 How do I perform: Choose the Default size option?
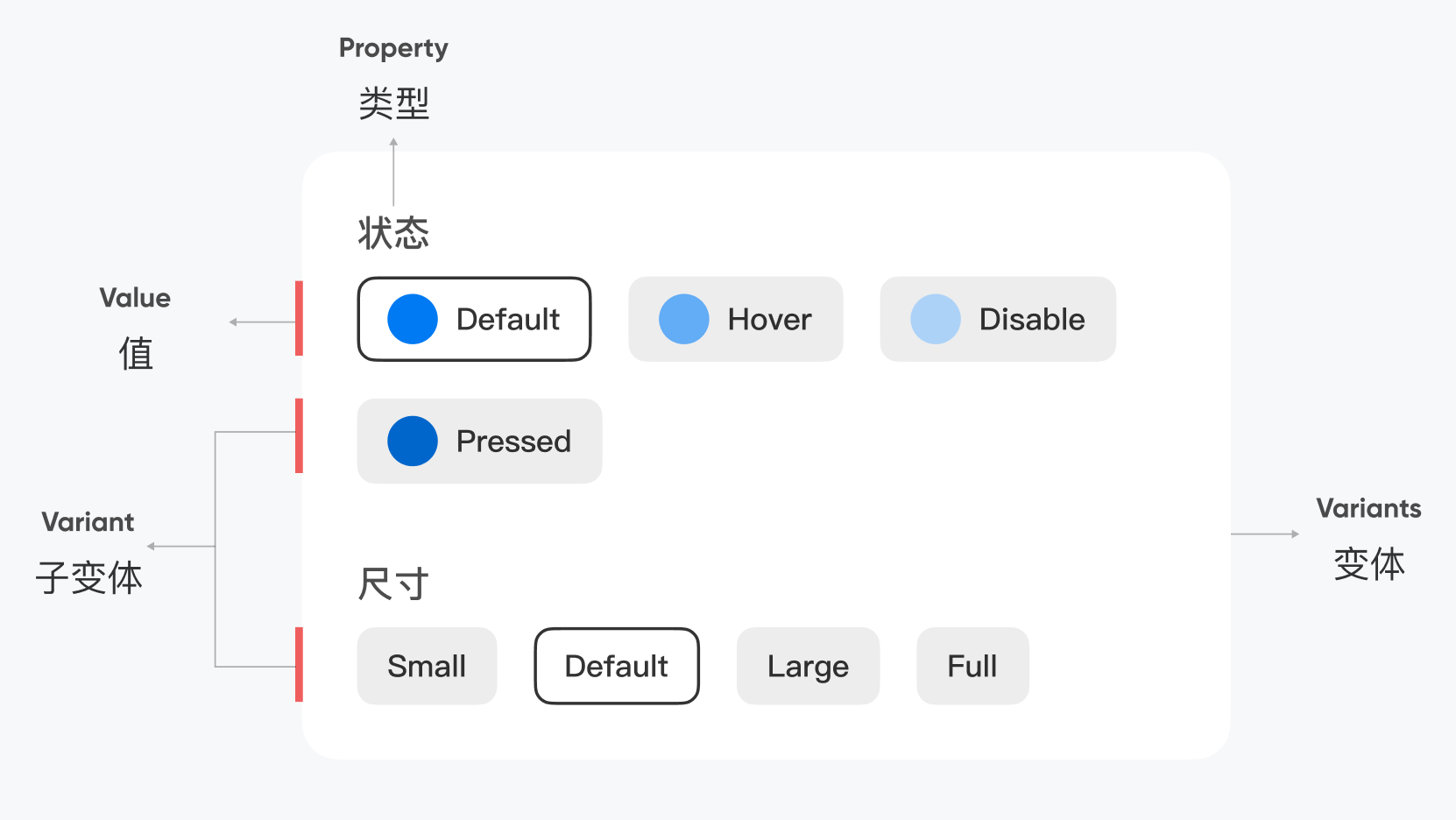(617, 666)
